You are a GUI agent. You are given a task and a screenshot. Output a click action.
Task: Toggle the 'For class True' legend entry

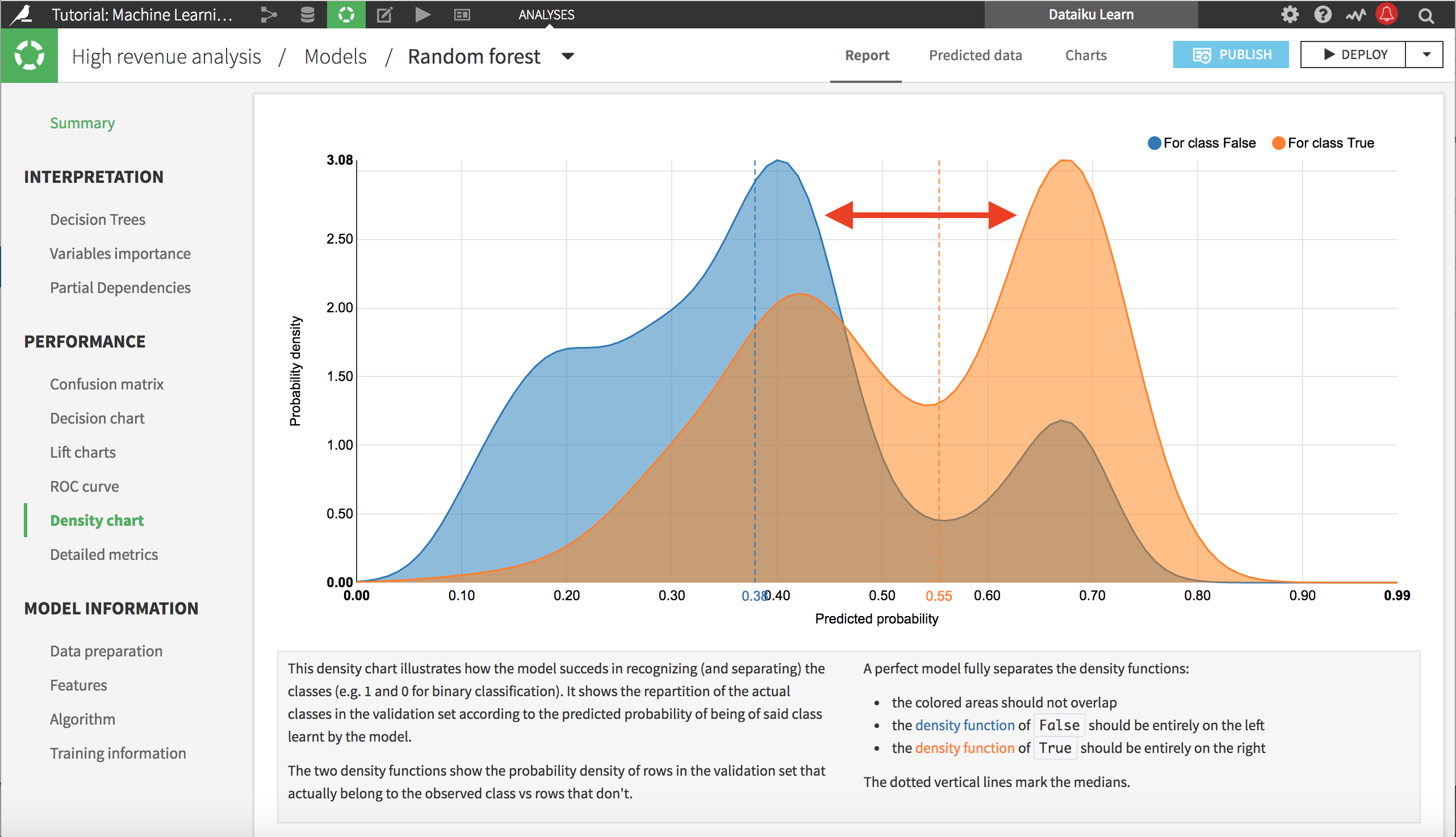1323,143
